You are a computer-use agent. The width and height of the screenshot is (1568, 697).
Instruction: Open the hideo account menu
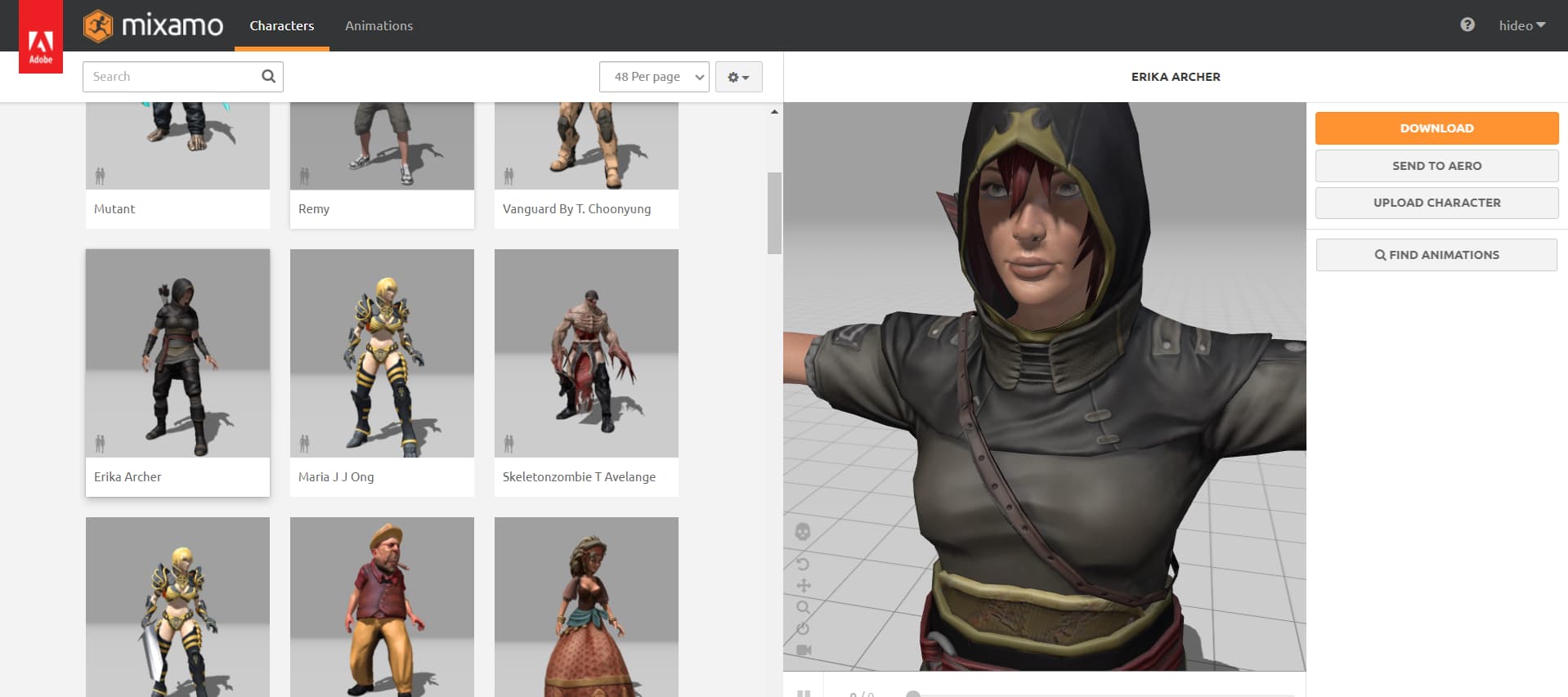click(1521, 25)
